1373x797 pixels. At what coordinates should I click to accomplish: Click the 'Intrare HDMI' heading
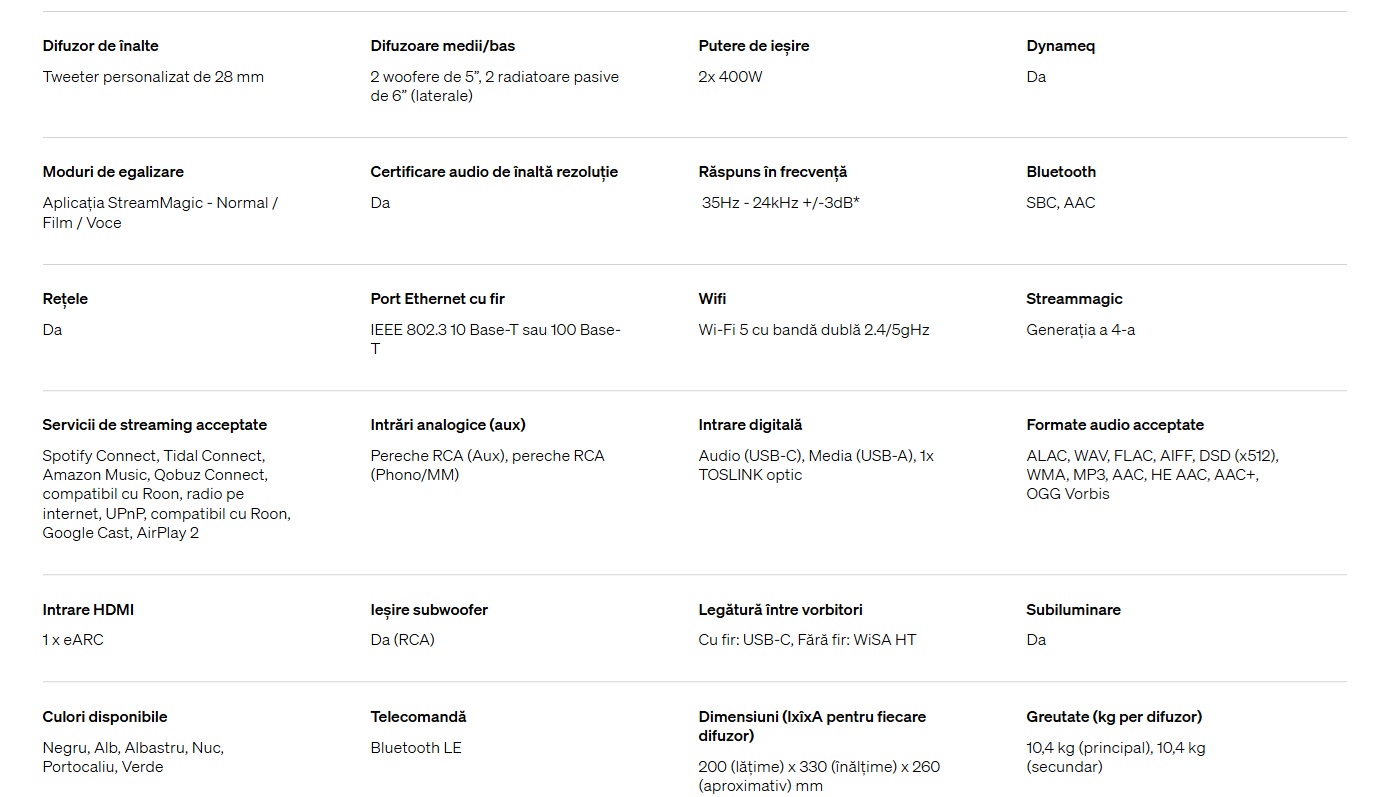coord(88,610)
